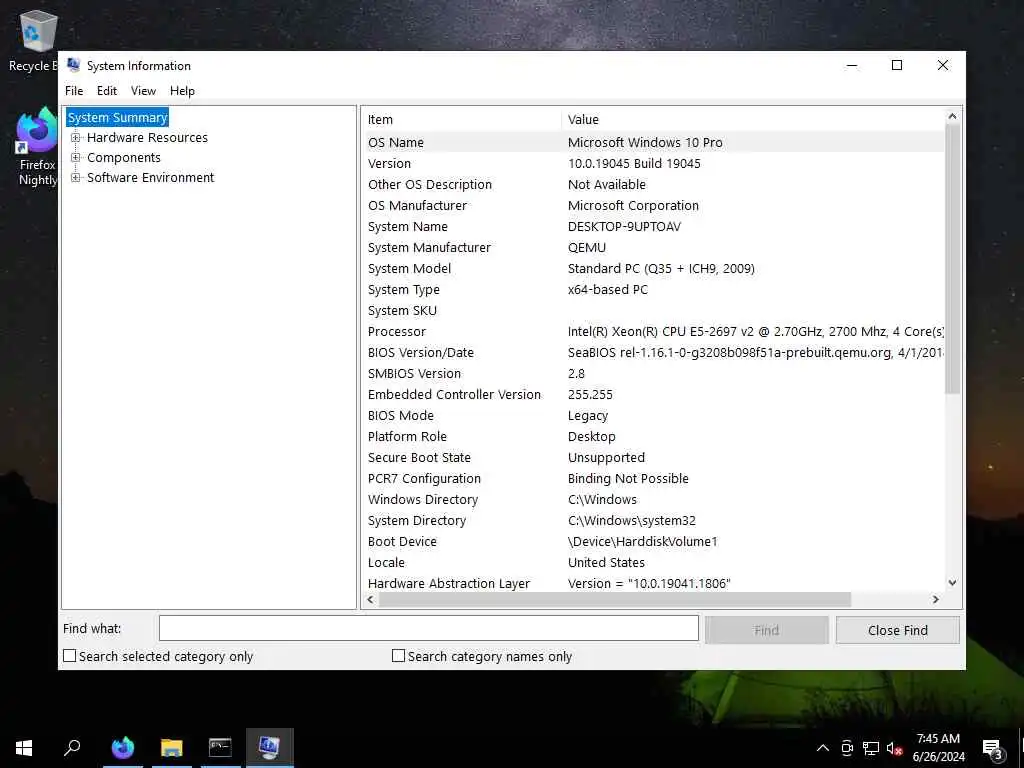Open the network status tray icon
The width and height of the screenshot is (1024, 768).
coord(871,748)
